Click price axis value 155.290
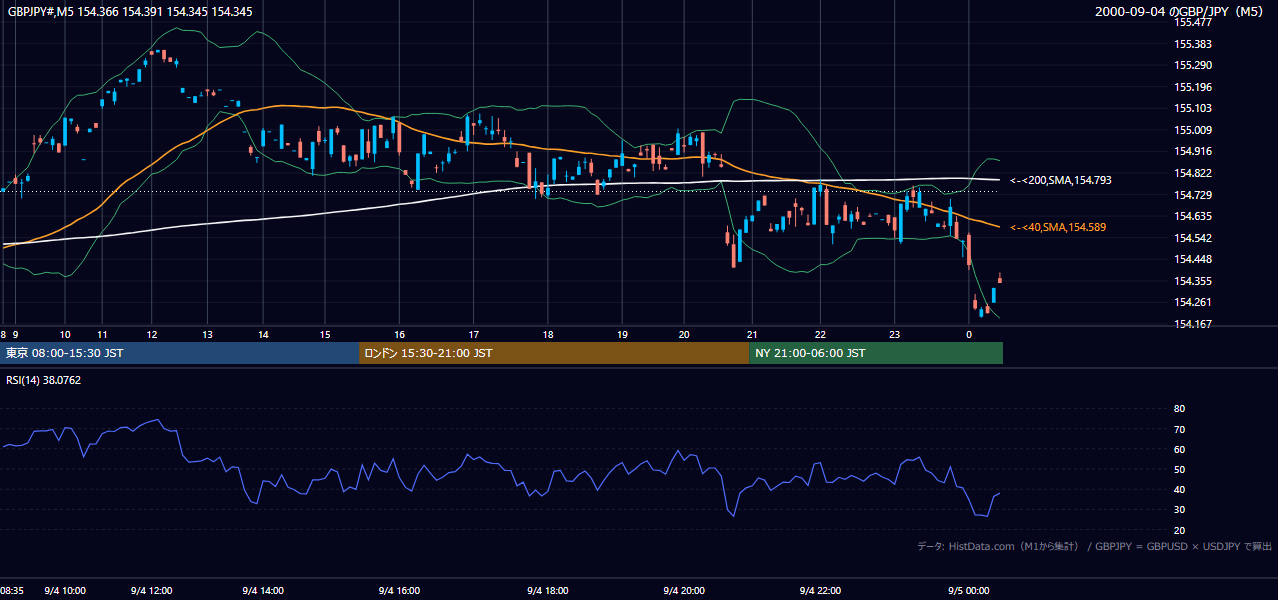 (1192, 66)
